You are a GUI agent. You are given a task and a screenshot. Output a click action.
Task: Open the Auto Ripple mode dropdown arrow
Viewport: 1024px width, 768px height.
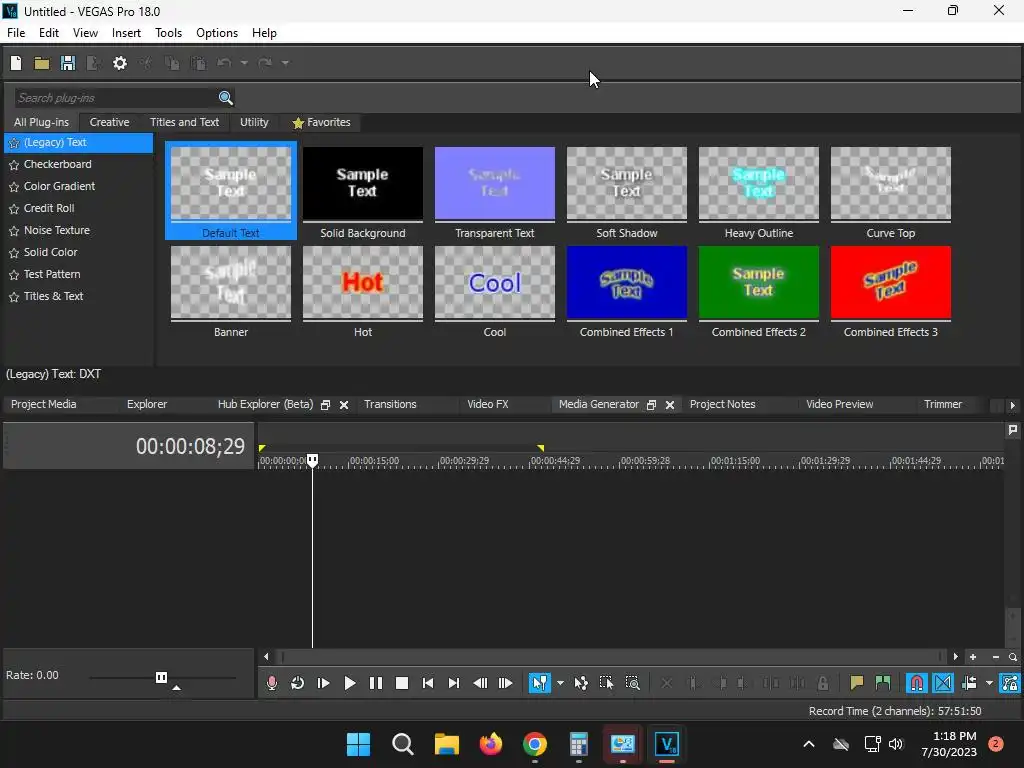[x=989, y=683]
